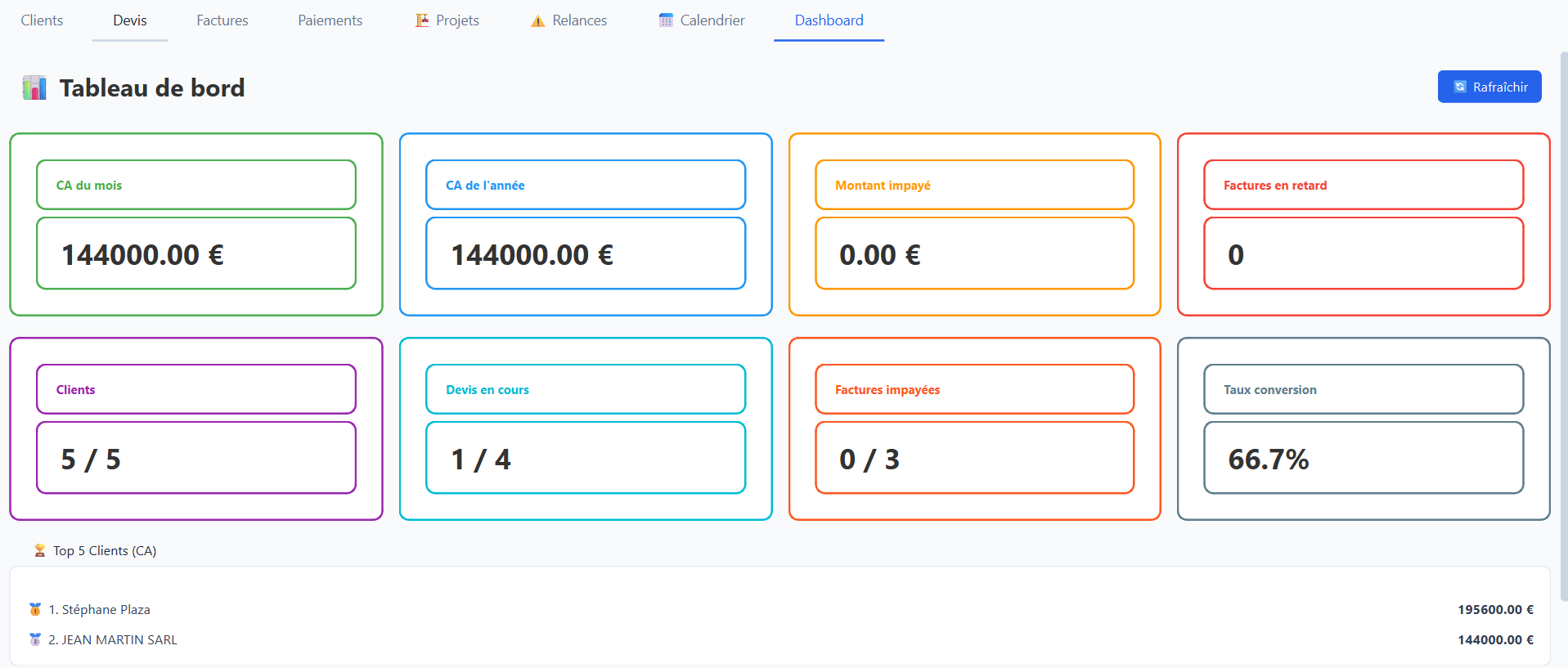This screenshot has width=1568, height=668.
Task: Click the Factures impayées value 0 / 3
Action: (869, 460)
